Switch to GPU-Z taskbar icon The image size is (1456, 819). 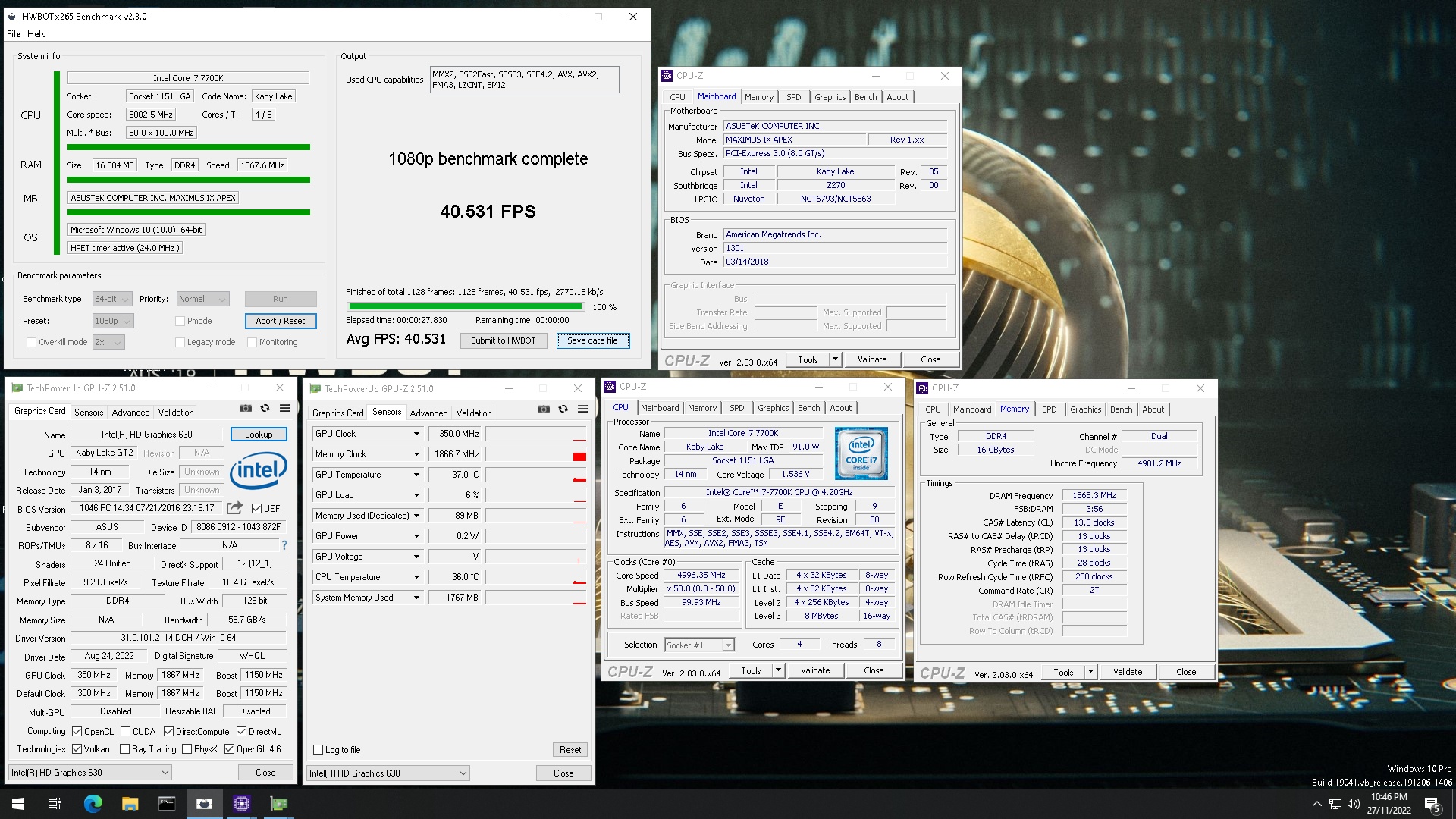[x=278, y=804]
